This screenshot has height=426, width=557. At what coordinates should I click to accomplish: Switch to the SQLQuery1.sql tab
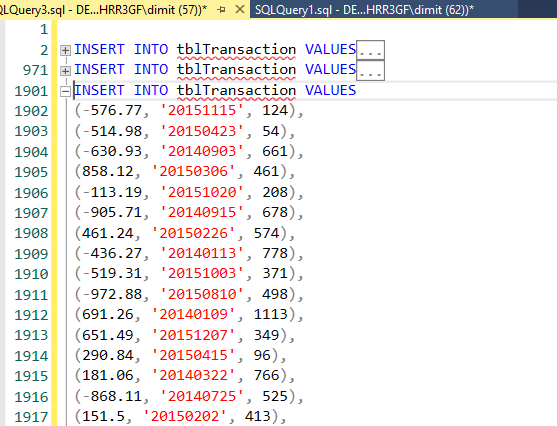point(364,10)
